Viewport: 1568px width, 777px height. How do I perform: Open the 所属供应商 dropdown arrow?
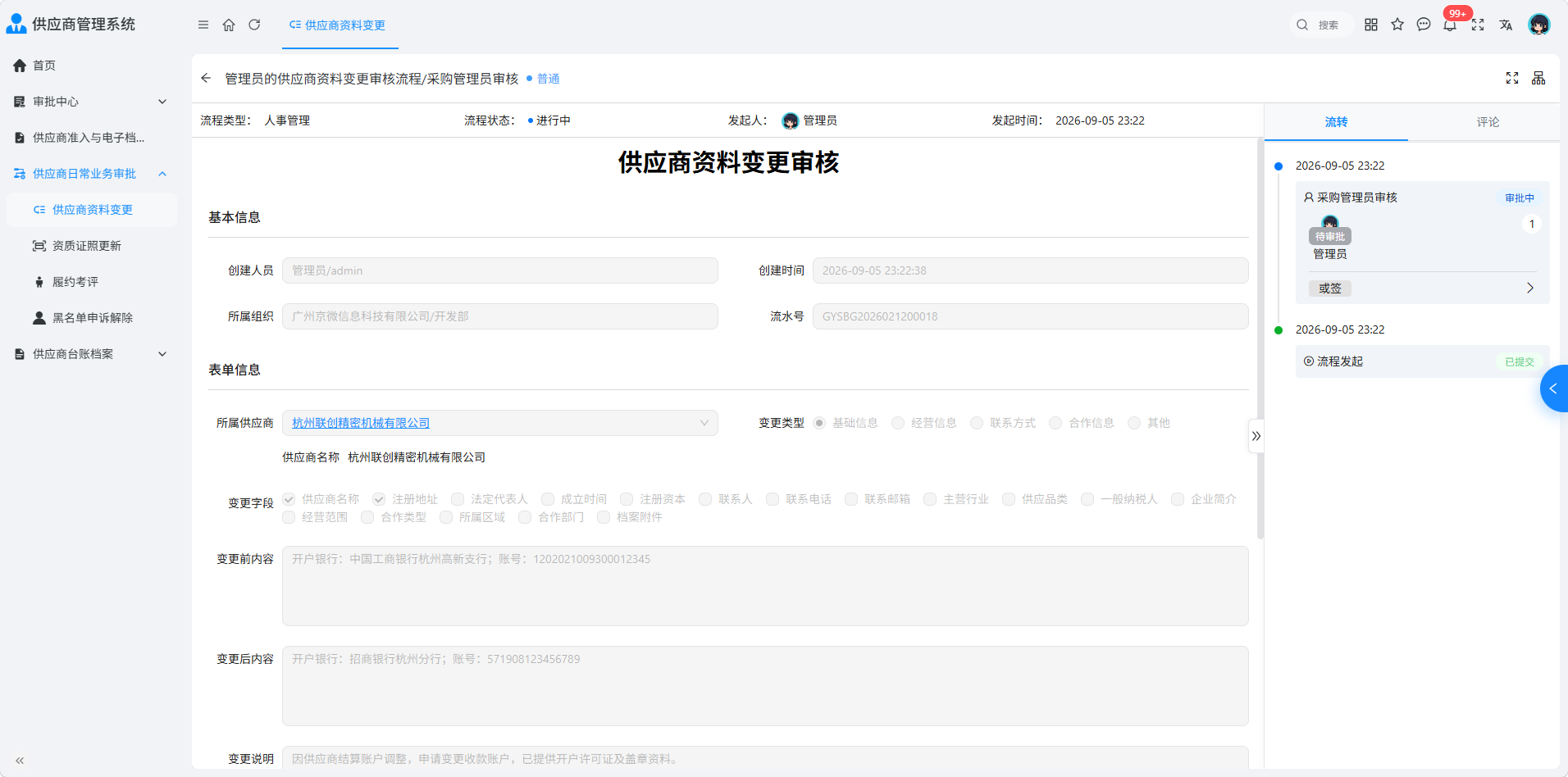pos(704,423)
